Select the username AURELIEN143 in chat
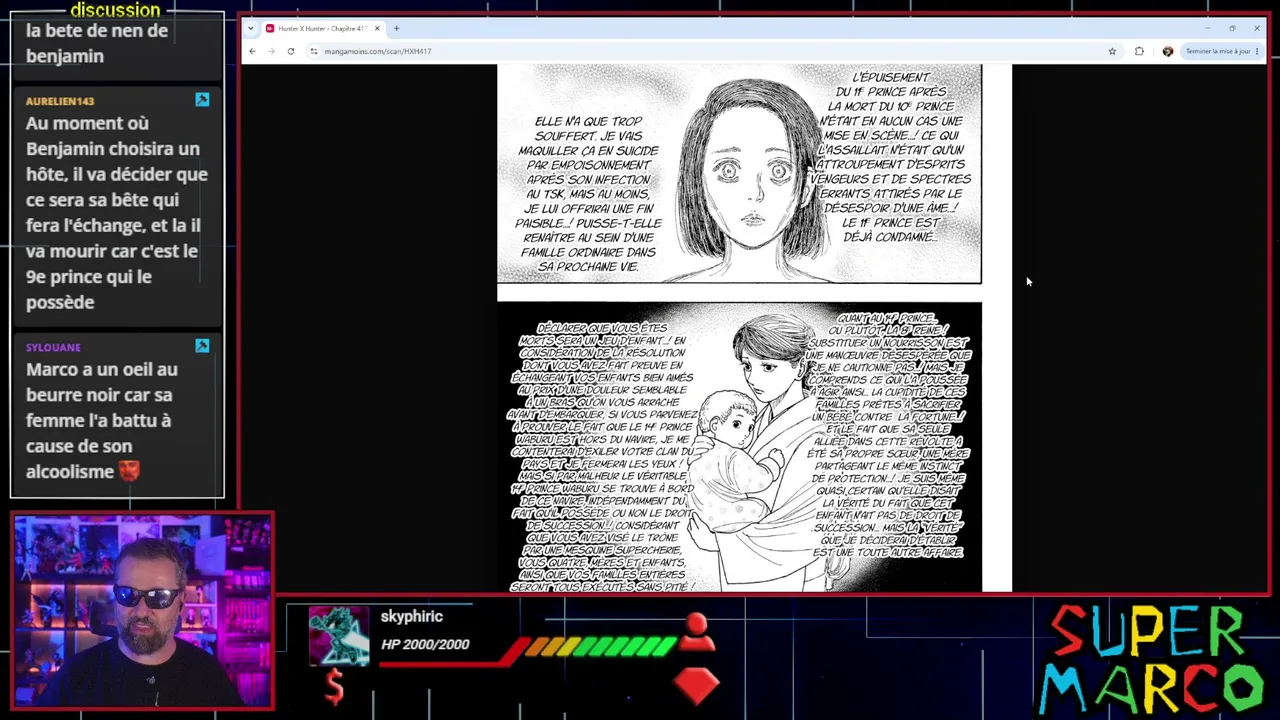Image resolution: width=1280 pixels, height=720 pixels. point(60,101)
